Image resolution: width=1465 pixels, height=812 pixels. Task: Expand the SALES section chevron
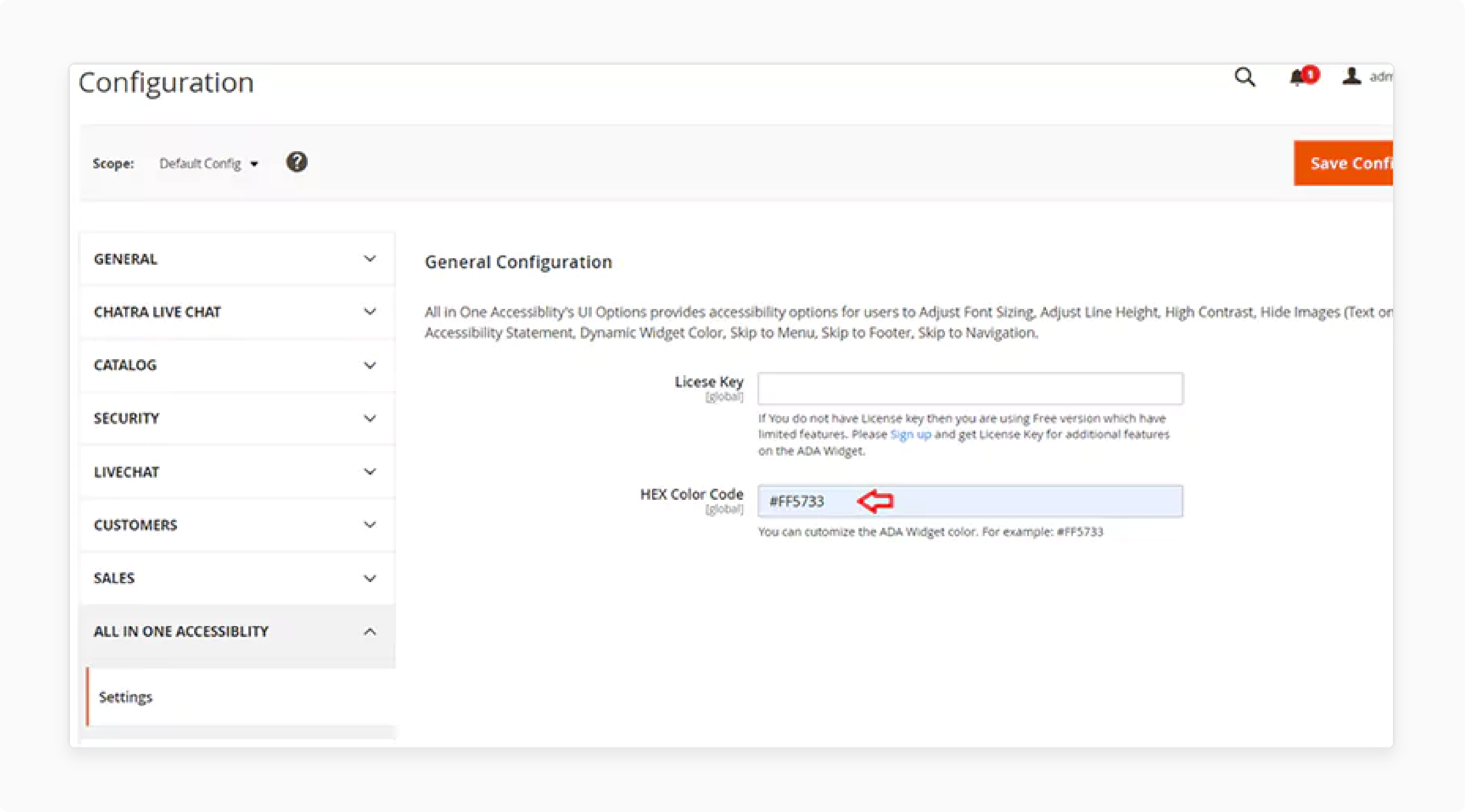tap(370, 578)
